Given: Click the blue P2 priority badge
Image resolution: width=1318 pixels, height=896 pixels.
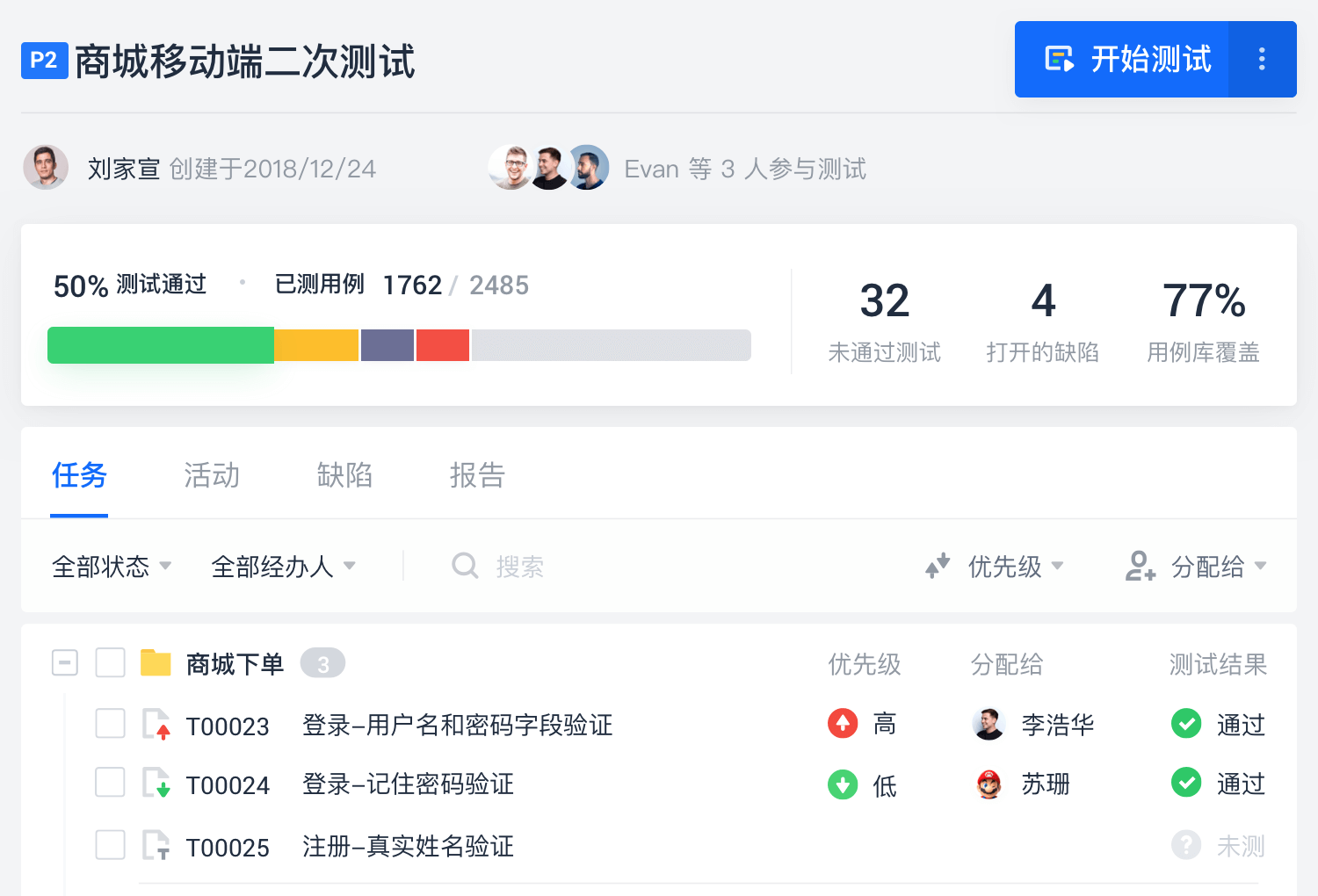Looking at the screenshot, I should [45, 61].
